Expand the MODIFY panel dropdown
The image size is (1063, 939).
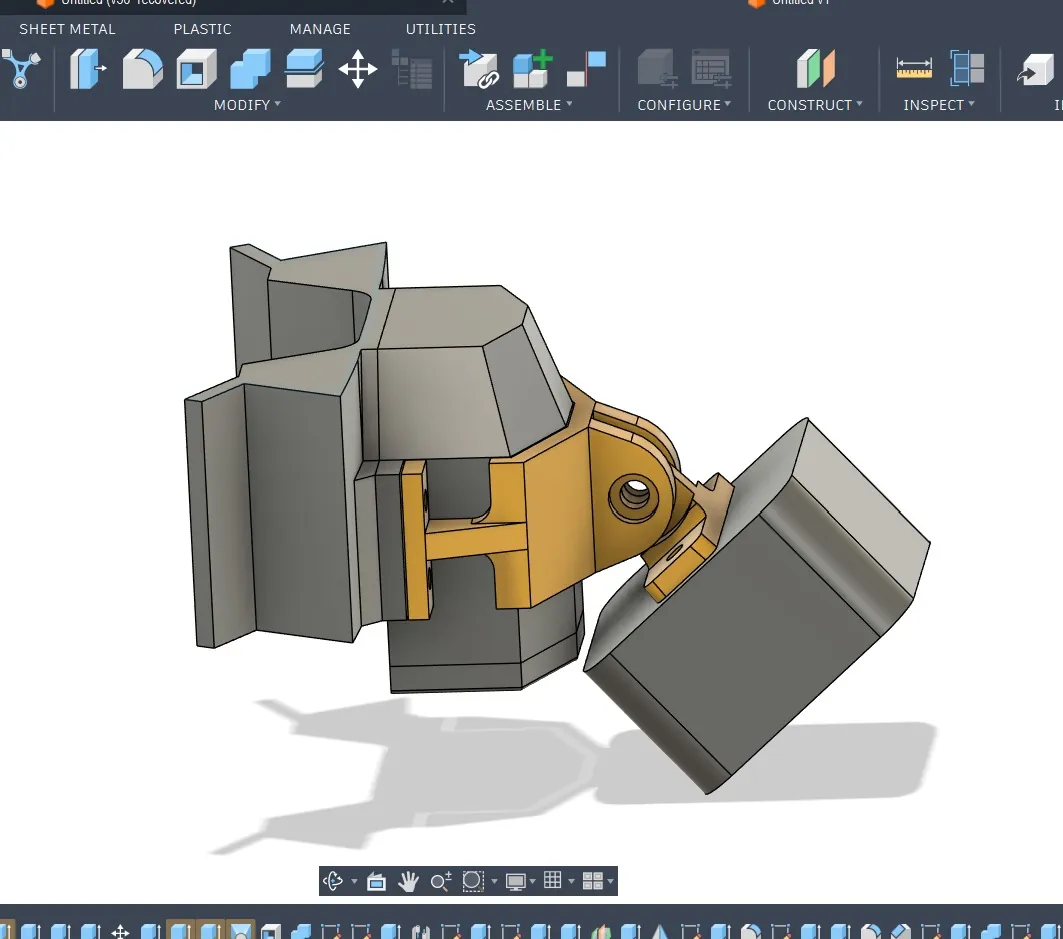(247, 105)
